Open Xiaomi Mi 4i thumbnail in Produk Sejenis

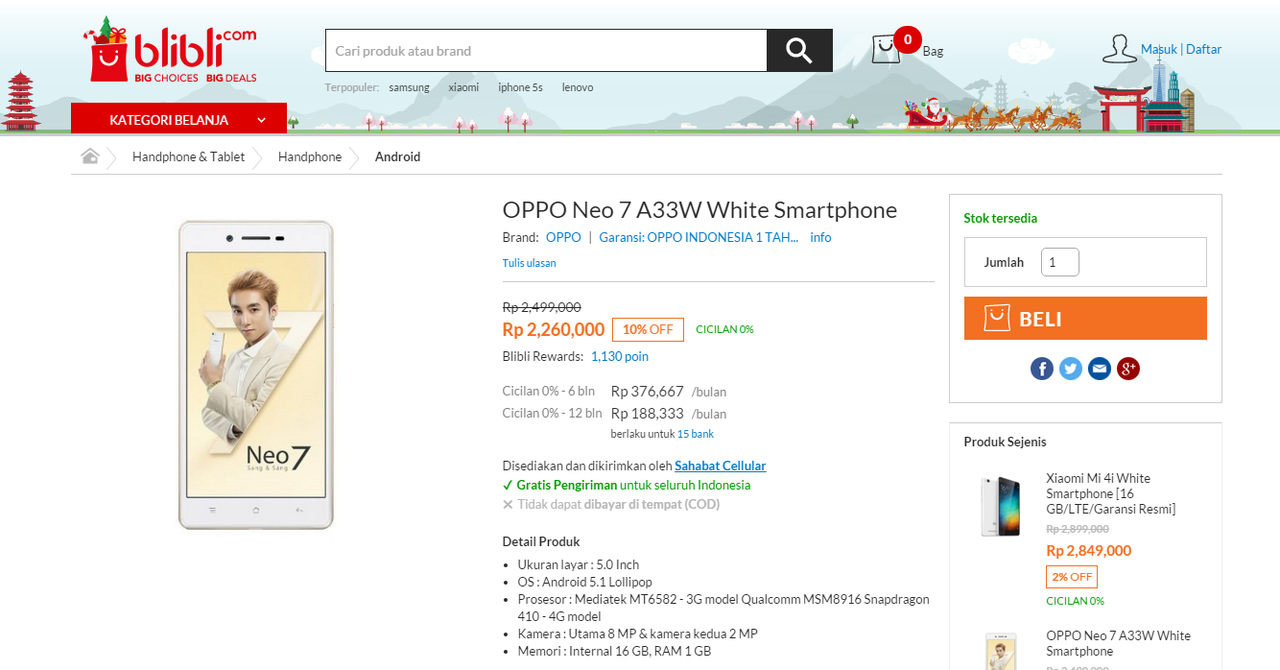point(1001,505)
